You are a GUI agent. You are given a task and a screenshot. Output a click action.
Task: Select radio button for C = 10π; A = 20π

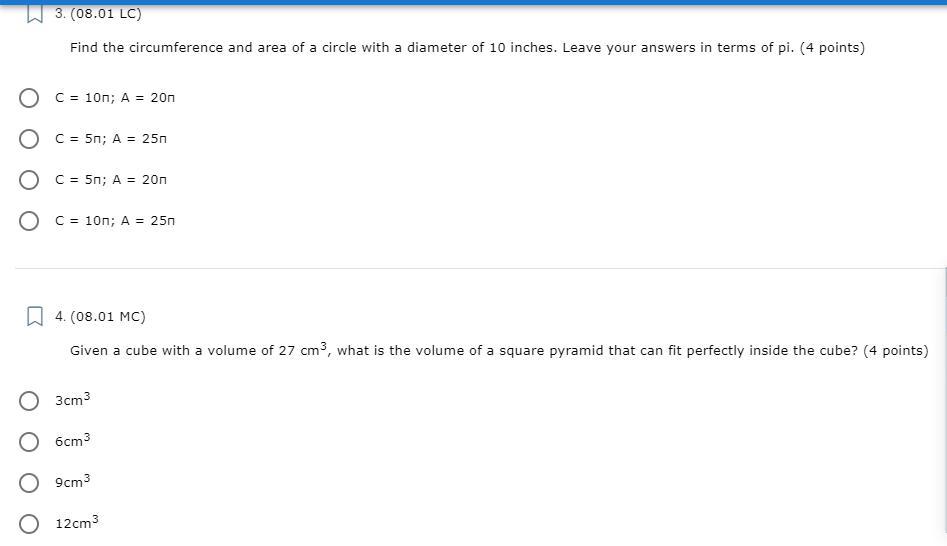click(29, 98)
